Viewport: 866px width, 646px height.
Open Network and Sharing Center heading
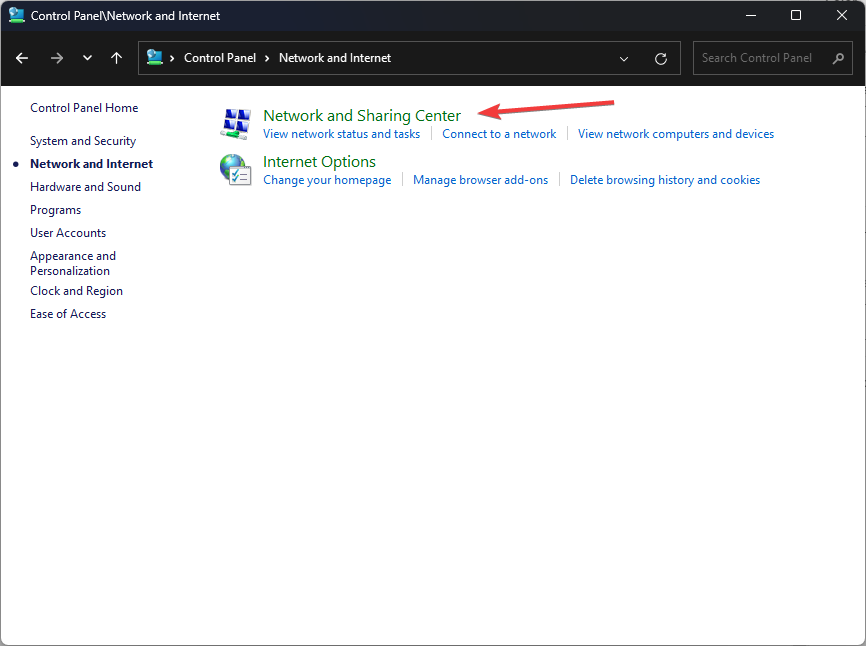(361, 116)
